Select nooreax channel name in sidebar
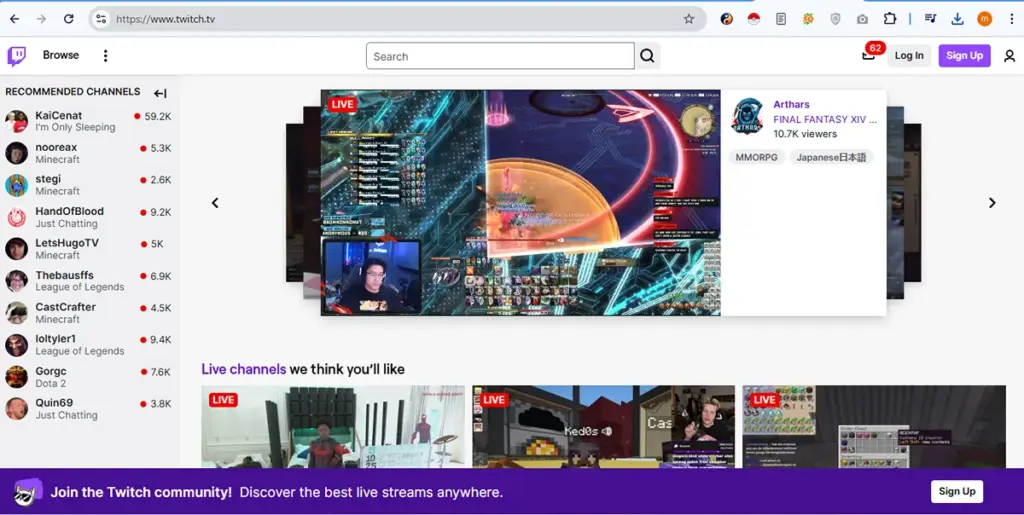Screen dimensions: 1024x515 [56, 148]
